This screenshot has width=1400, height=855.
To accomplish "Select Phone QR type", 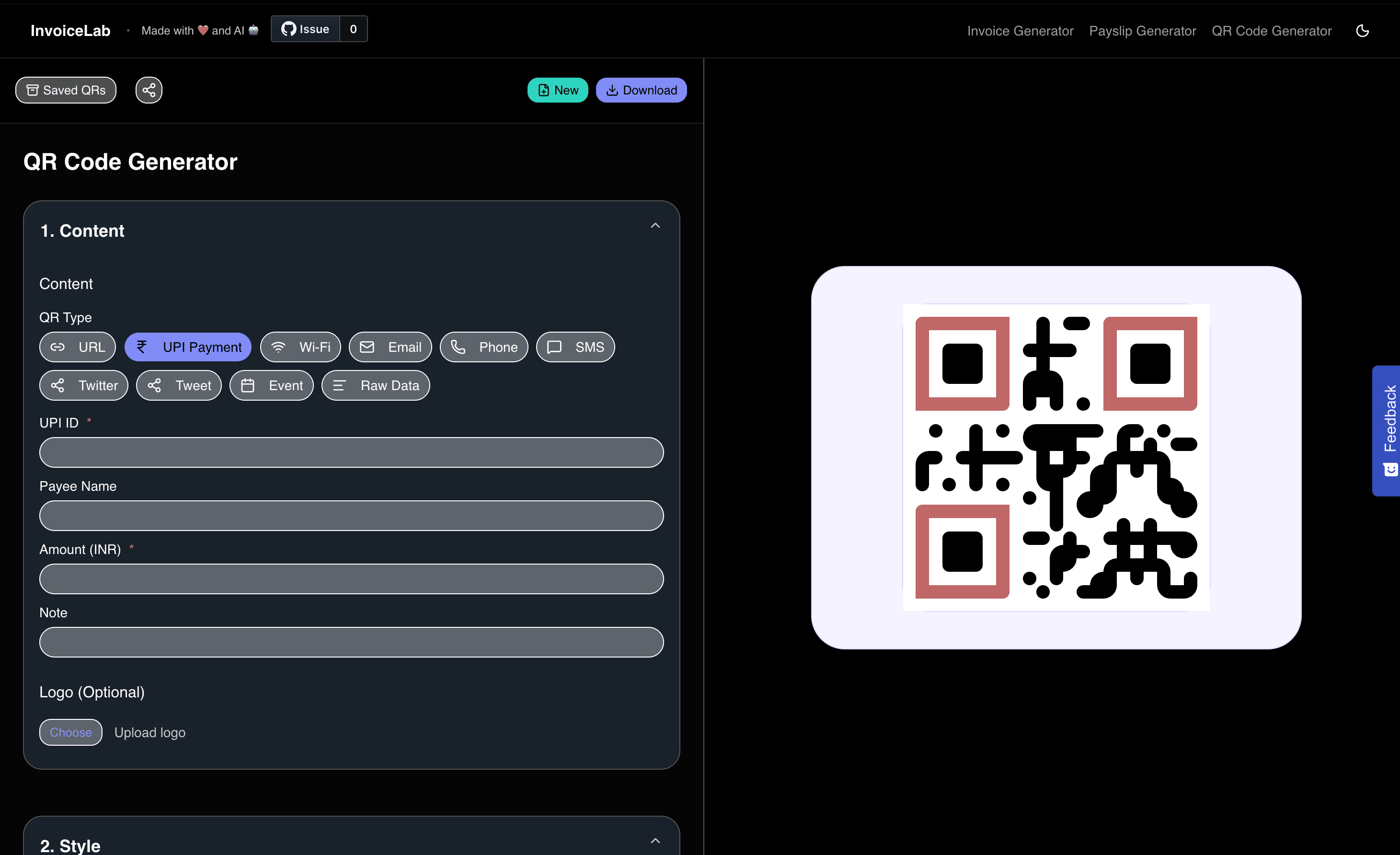I will pyautogui.click(x=484, y=347).
